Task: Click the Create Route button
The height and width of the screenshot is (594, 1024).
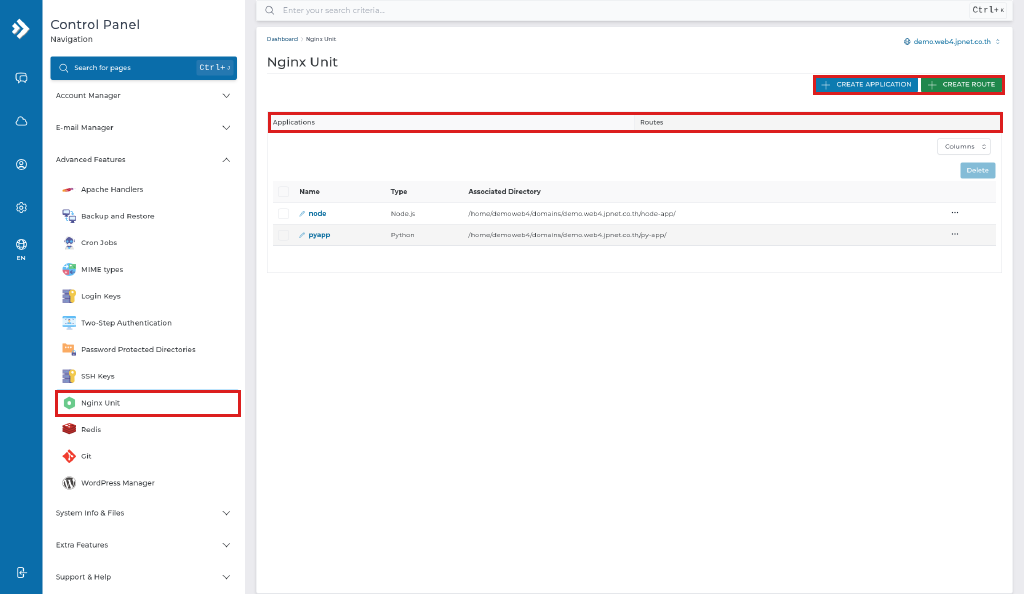Action: (962, 85)
